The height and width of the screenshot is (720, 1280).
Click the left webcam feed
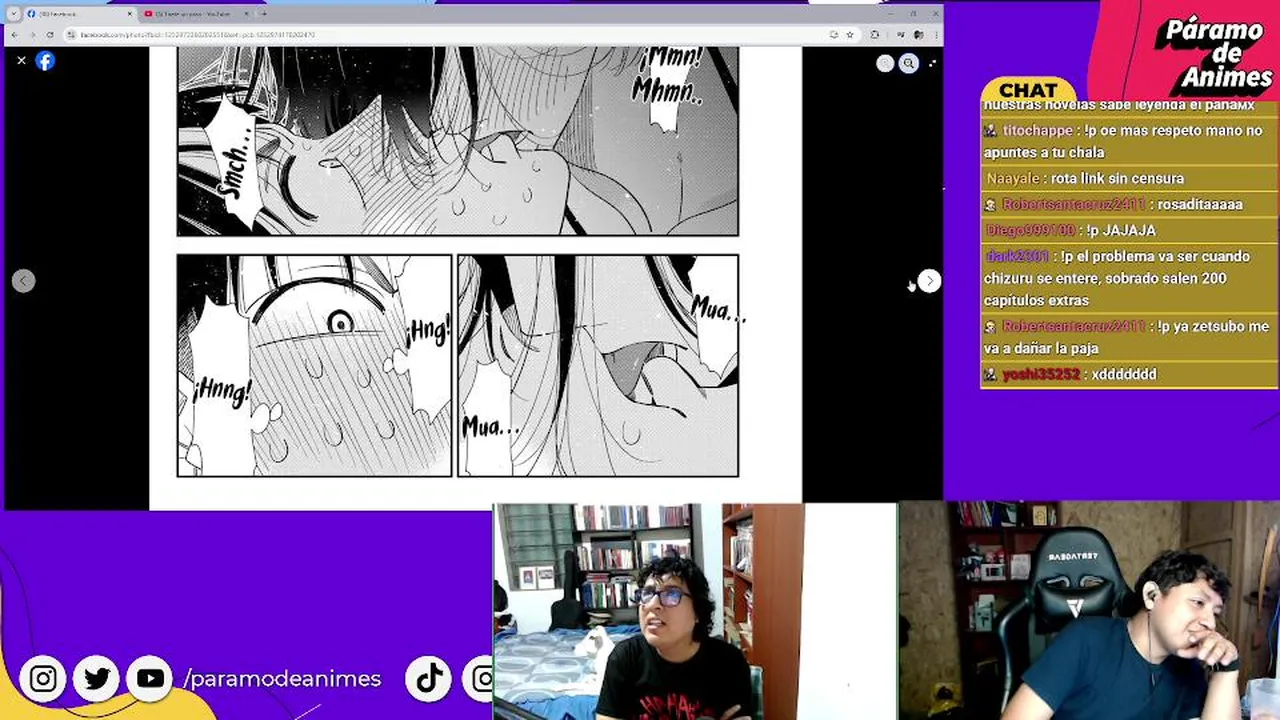tap(695, 611)
